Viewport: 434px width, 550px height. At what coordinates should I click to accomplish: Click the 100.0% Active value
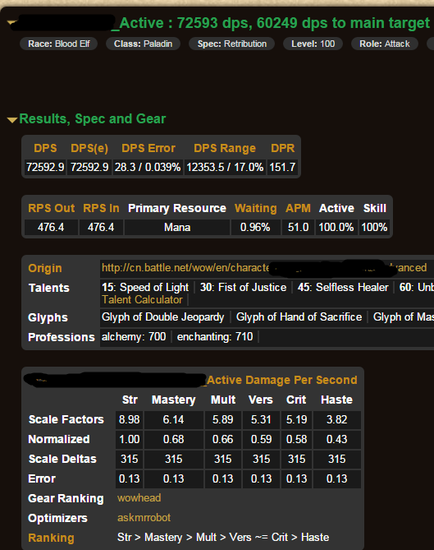tap(336, 227)
